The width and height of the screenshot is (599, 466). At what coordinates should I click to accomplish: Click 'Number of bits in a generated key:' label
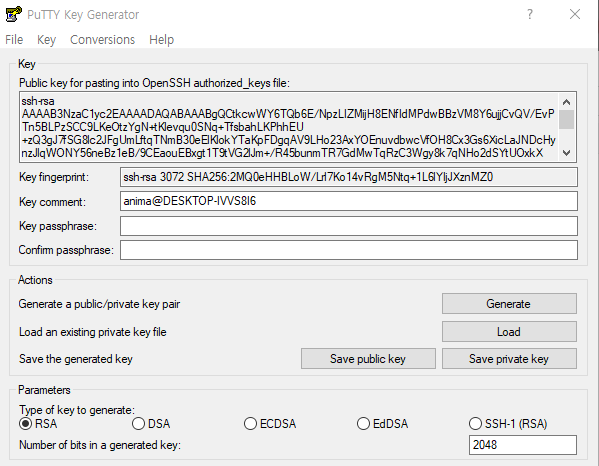click(100, 445)
